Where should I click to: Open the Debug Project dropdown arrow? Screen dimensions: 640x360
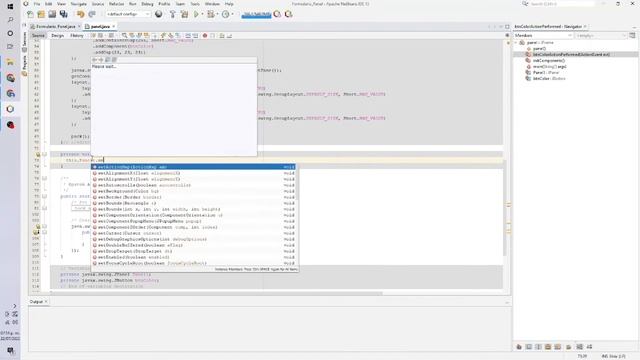[x=217, y=14]
